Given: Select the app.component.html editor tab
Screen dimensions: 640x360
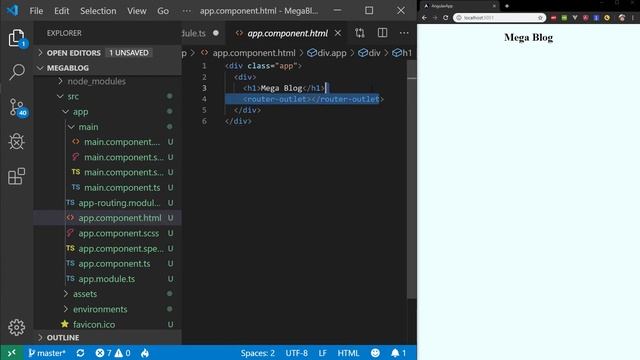Looking at the screenshot, I should click(287, 33).
